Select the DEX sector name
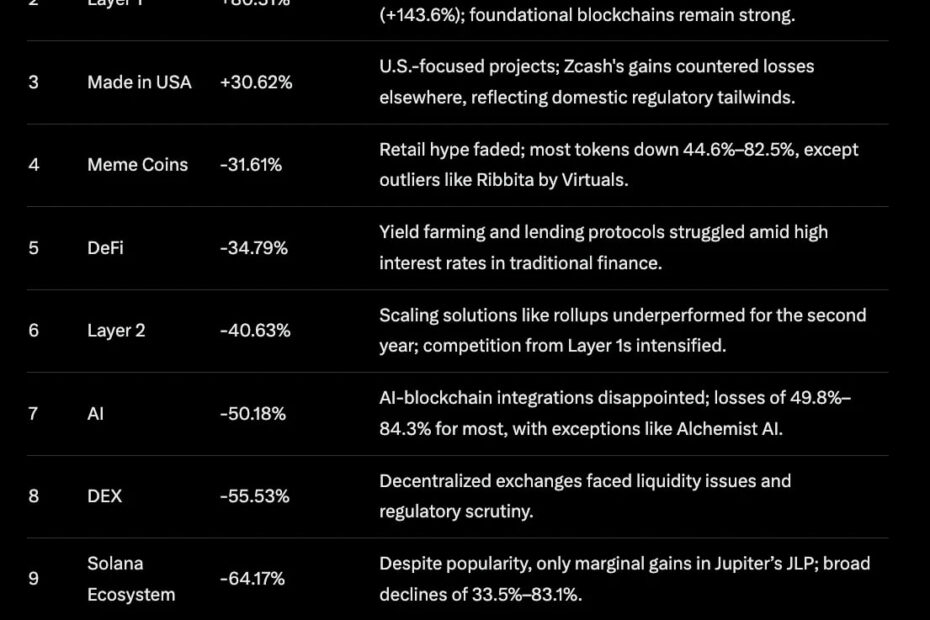The image size is (930, 620). click(x=104, y=495)
